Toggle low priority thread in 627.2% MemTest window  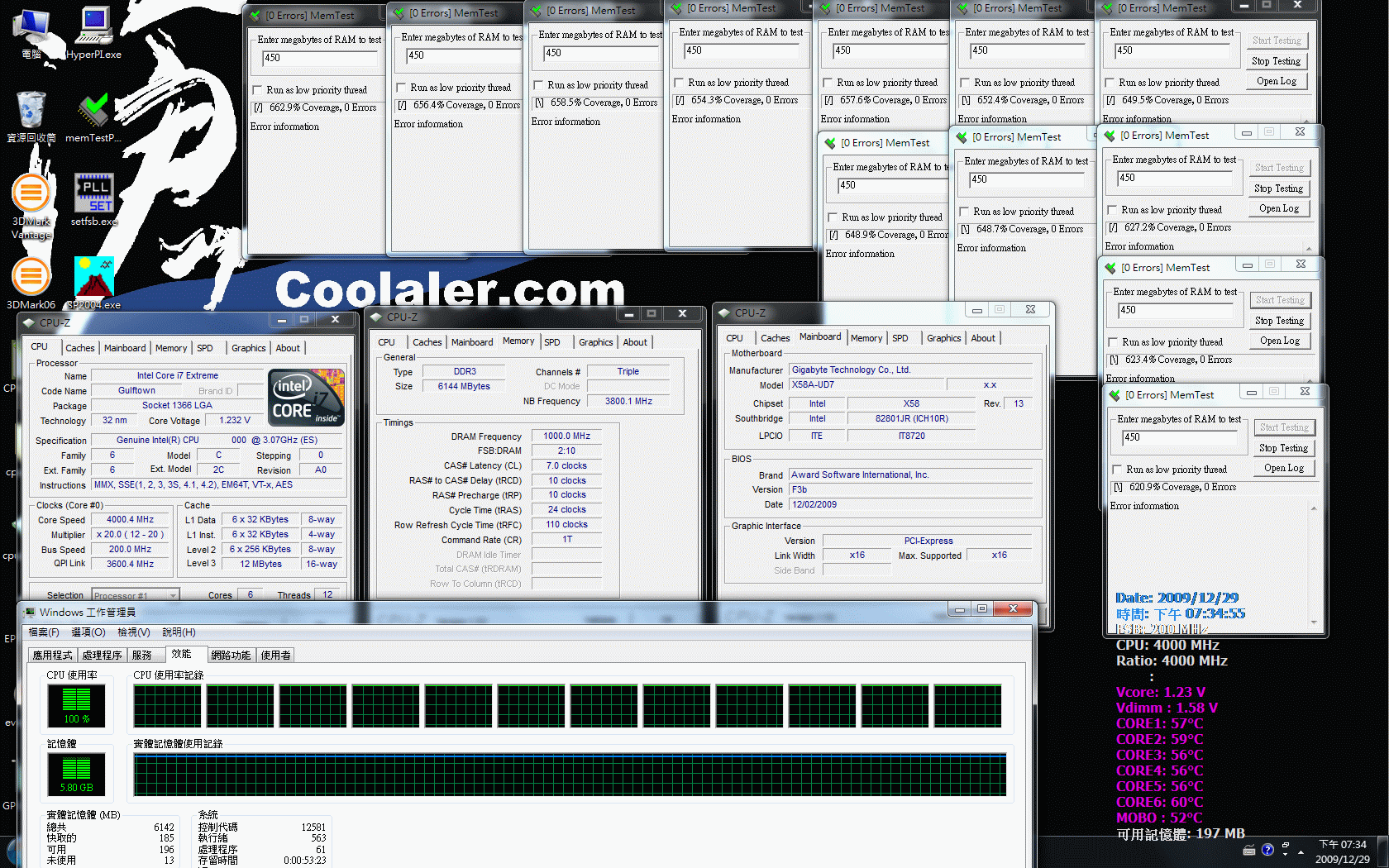point(1113,210)
